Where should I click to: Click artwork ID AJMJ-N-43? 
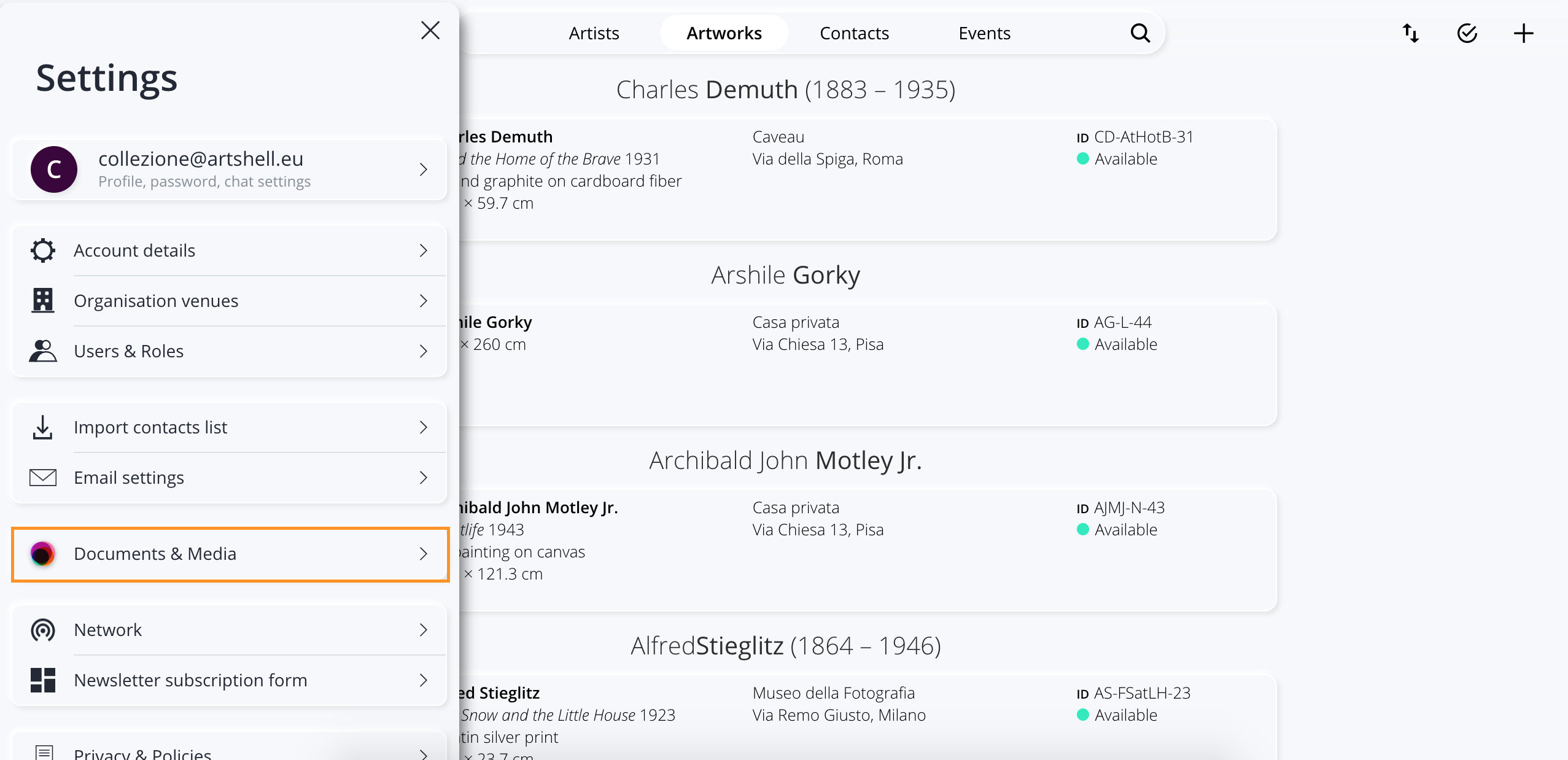[1120, 508]
